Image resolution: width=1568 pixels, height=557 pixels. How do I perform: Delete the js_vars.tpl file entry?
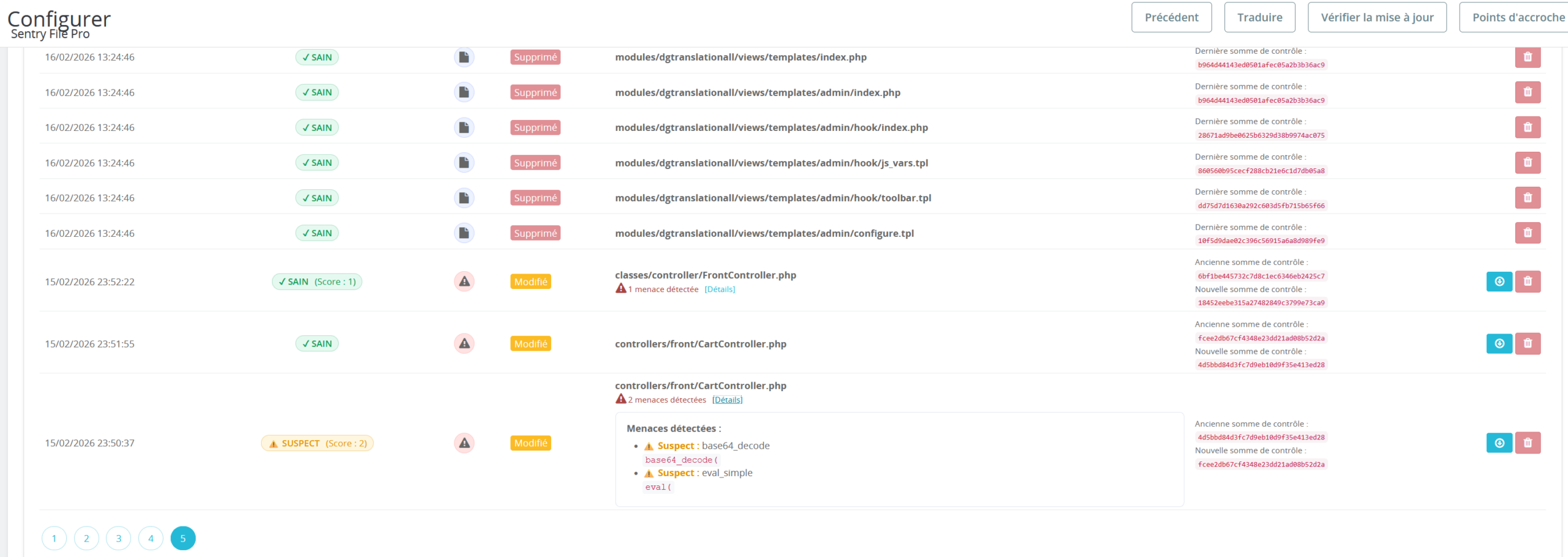1527,163
